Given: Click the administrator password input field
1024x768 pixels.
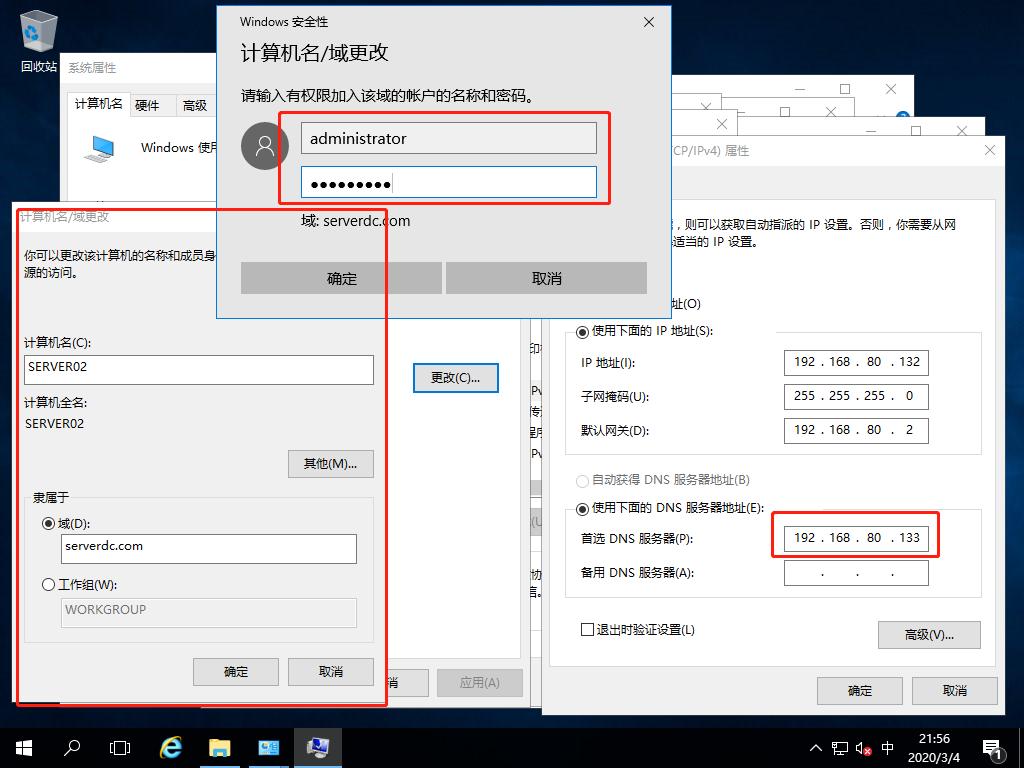Looking at the screenshot, I should (x=449, y=182).
